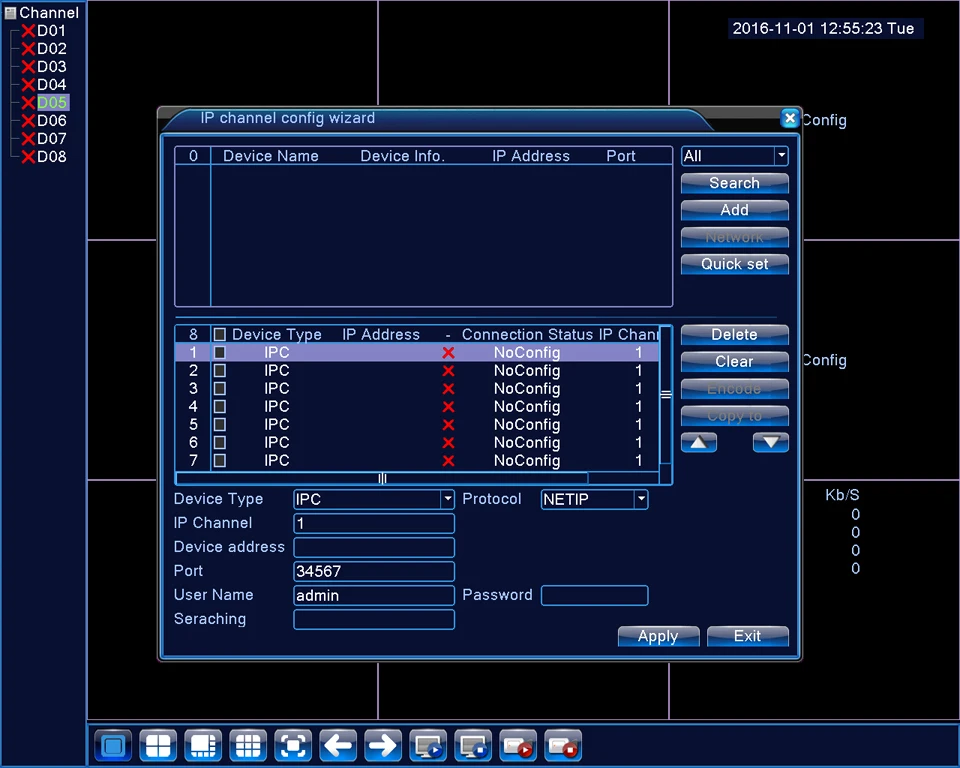Image resolution: width=960 pixels, height=768 pixels.
Task: Tick the checkbox for channel row 7
Action: click(x=219, y=460)
